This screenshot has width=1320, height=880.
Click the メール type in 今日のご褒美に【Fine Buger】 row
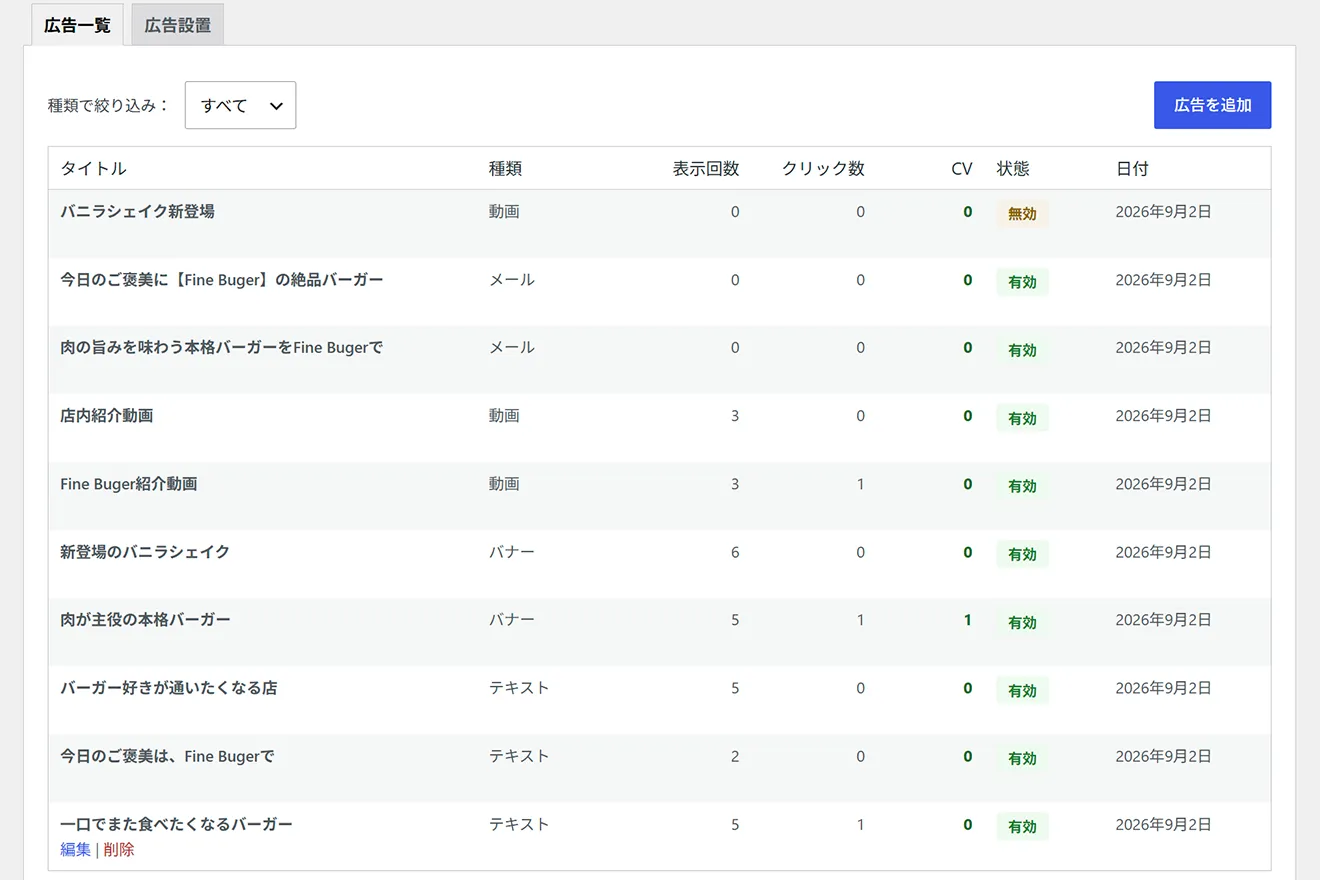pos(512,280)
